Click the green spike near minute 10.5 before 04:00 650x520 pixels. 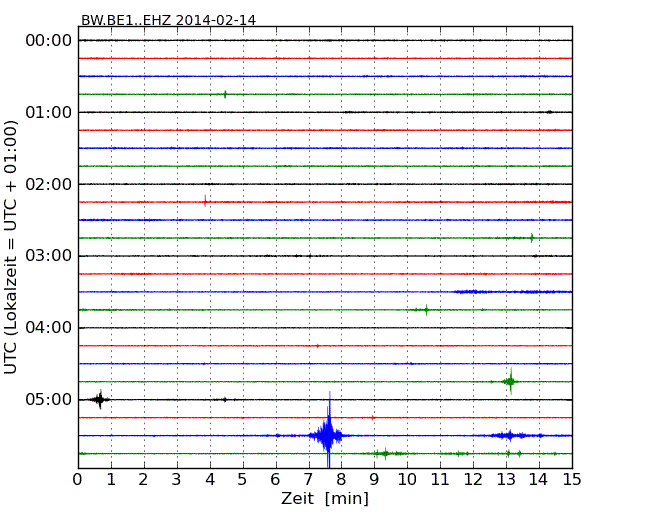point(426,309)
